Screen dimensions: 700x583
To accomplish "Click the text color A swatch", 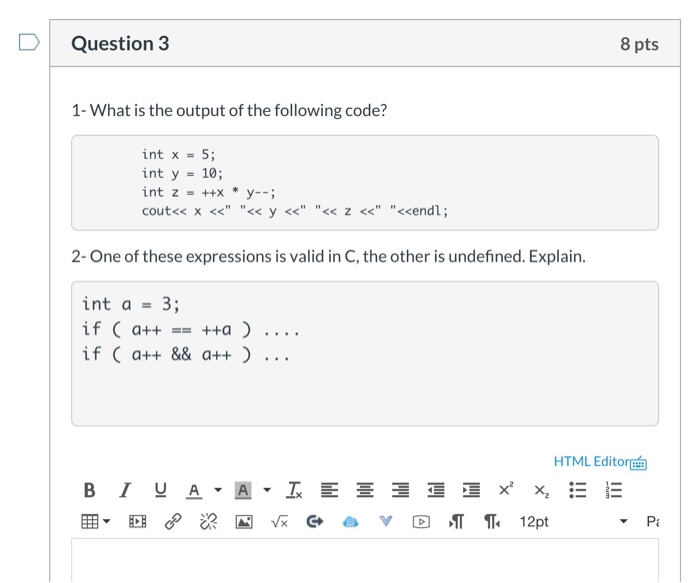I will tap(194, 490).
